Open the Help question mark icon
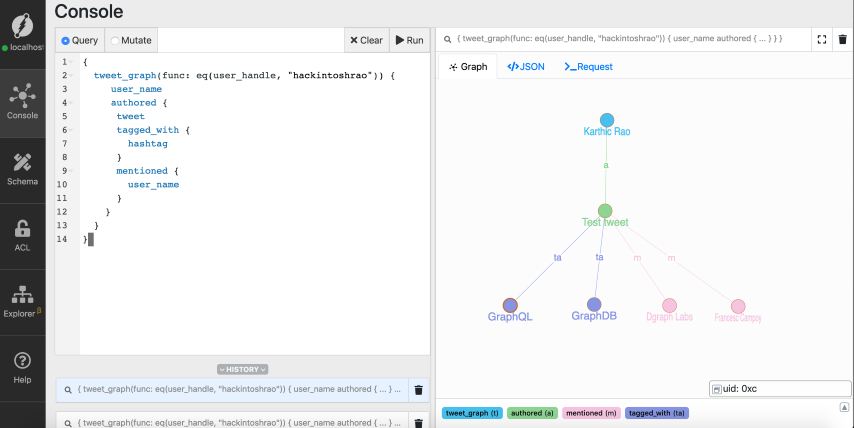This screenshot has height=428, width=854. point(22,366)
